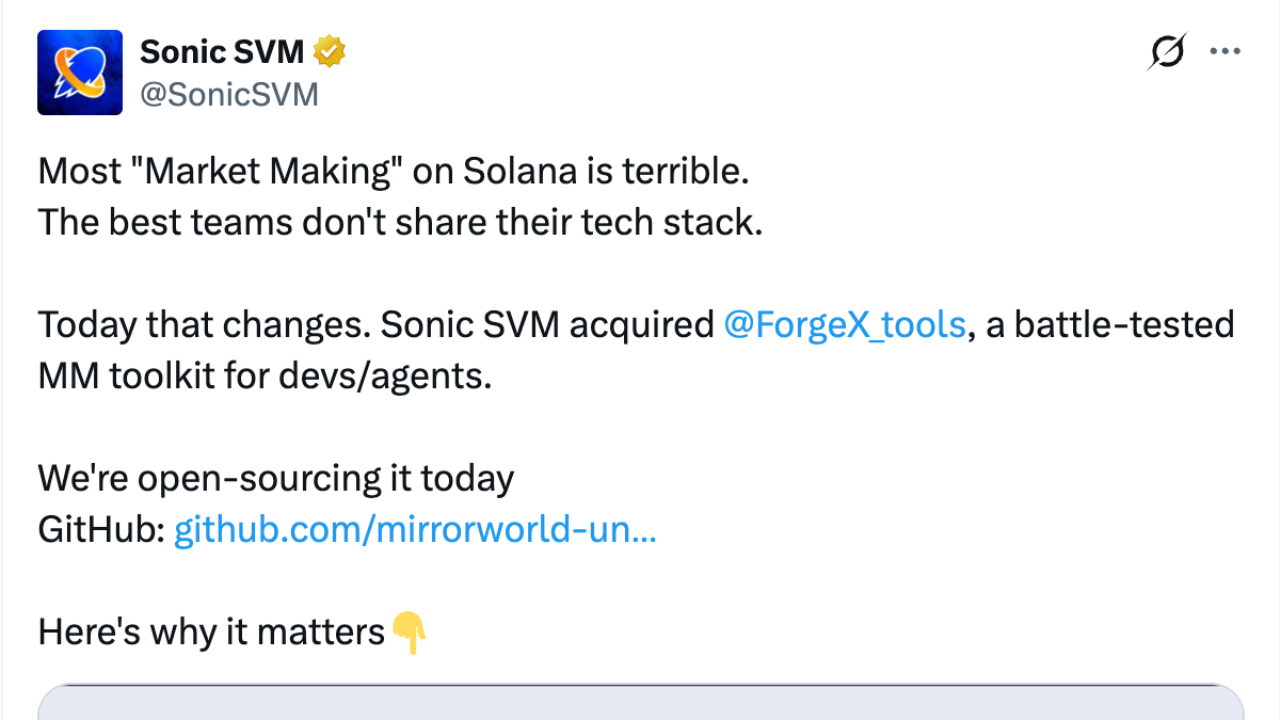The image size is (1280, 720).
Task: Click the "Most Market Making on Solana" line
Action: [x=393, y=172]
